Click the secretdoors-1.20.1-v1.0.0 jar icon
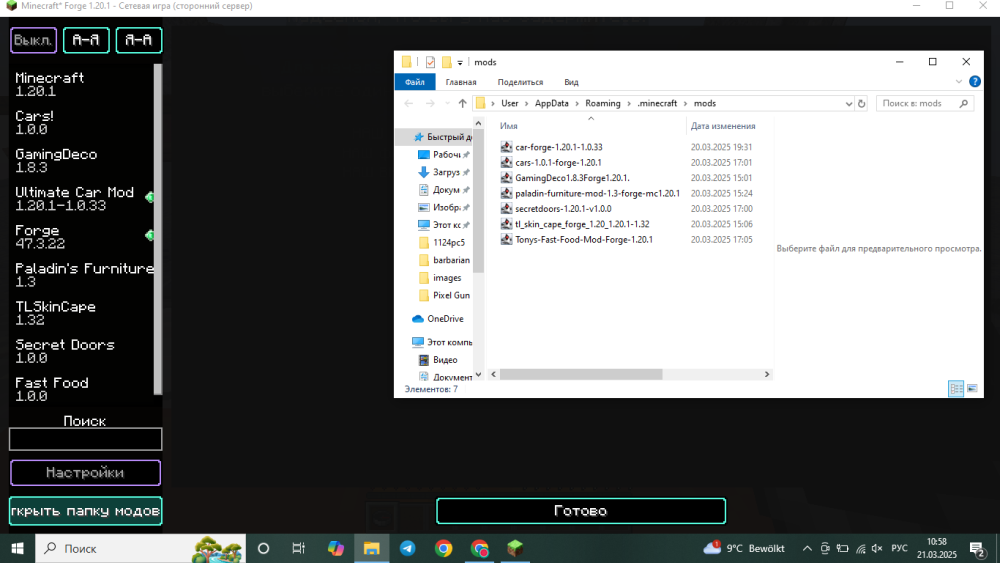Viewport: 1000px width, 563px height. (x=506, y=208)
